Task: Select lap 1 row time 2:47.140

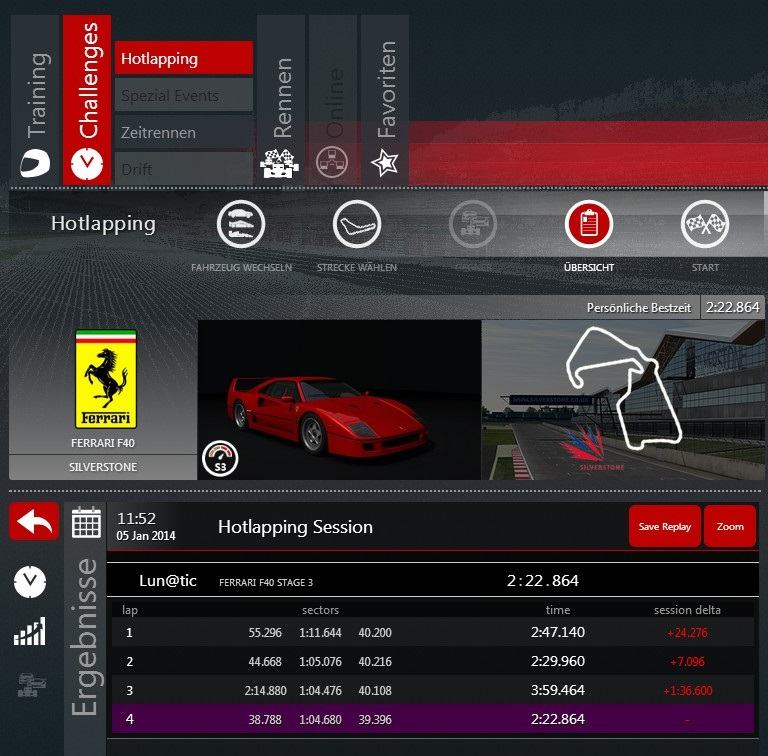Action: (558, 632)
